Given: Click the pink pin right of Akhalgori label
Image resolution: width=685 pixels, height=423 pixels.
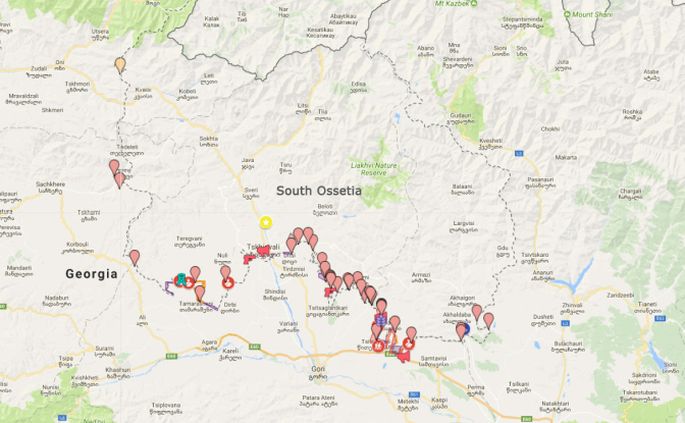Looking at the screenshot, I should [x=477, y=312].
